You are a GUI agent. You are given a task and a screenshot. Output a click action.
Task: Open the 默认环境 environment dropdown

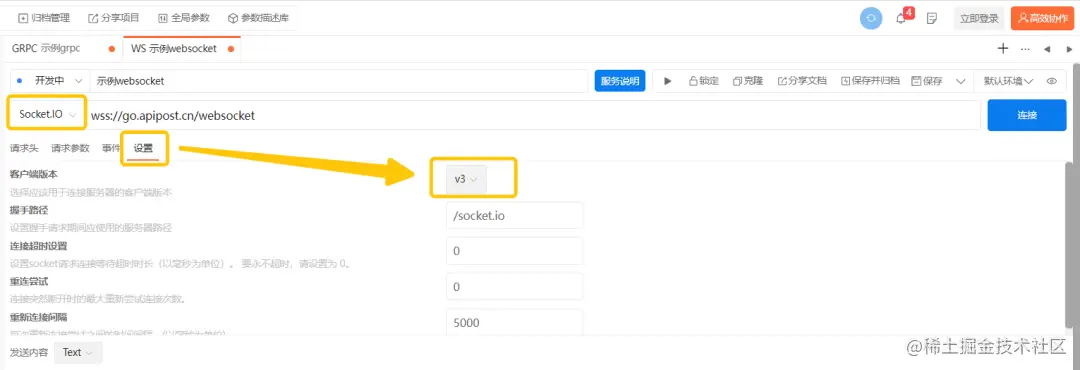(1008, 81)
